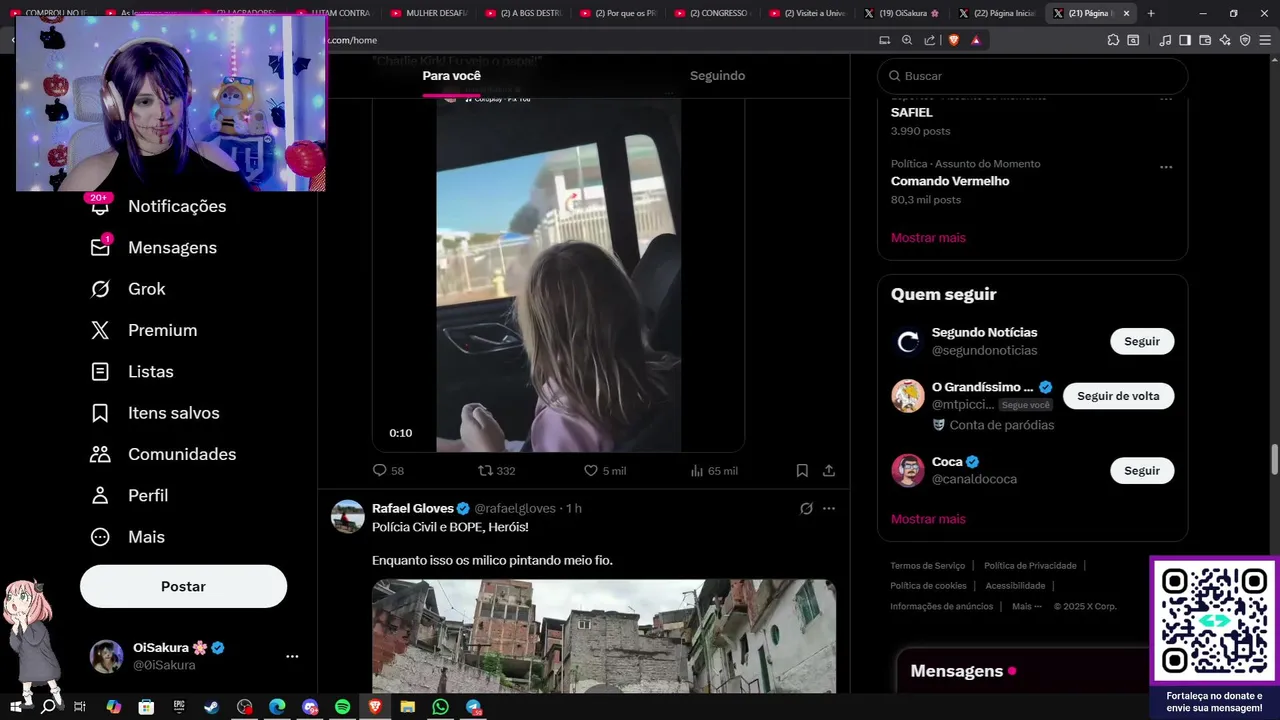Follow Coca account

1142,471
